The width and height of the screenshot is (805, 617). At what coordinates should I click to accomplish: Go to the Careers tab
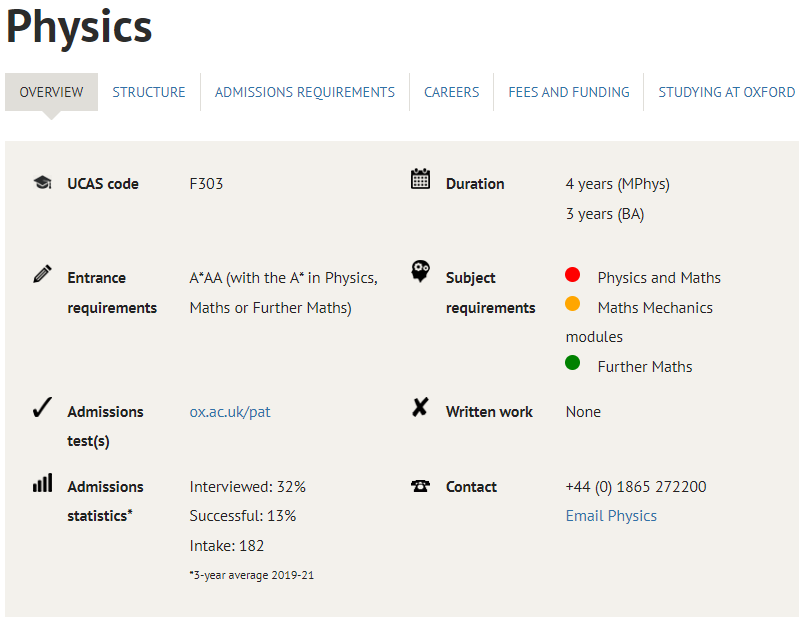[451, 92]
